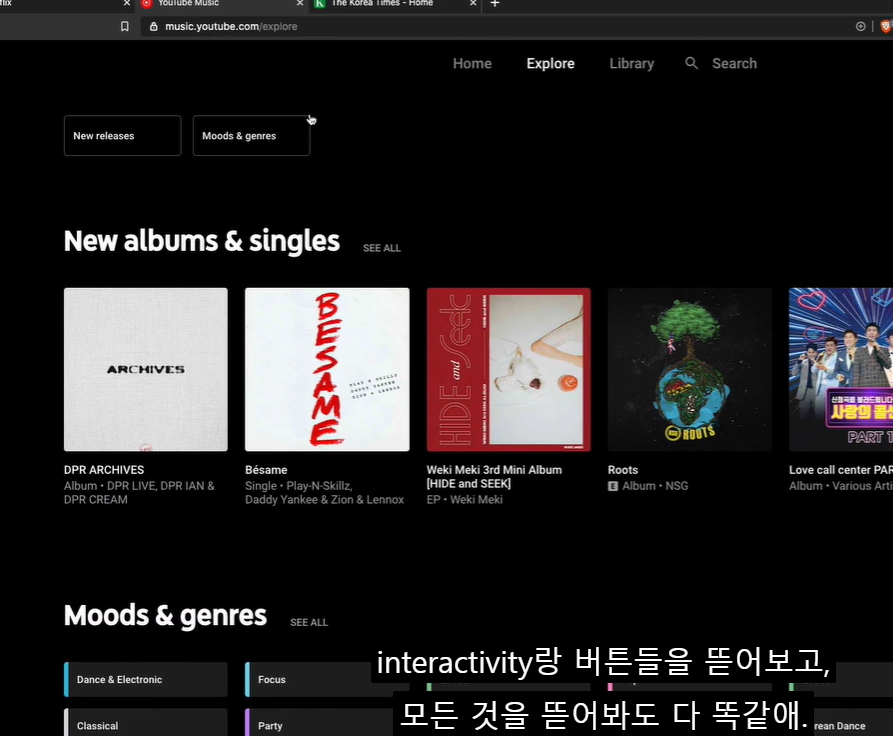Click the address bar URL field
Image resolution: width=893 pixels, height=736 pixels.
tap(501, 26)
